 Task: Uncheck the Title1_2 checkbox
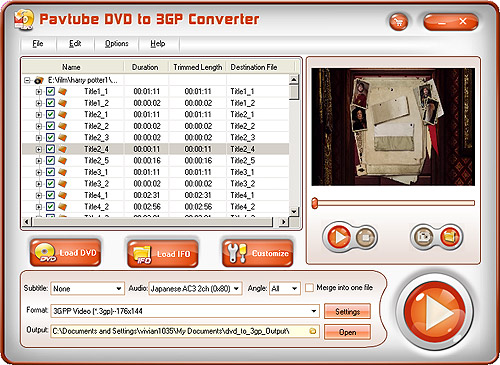click(50, 103)
